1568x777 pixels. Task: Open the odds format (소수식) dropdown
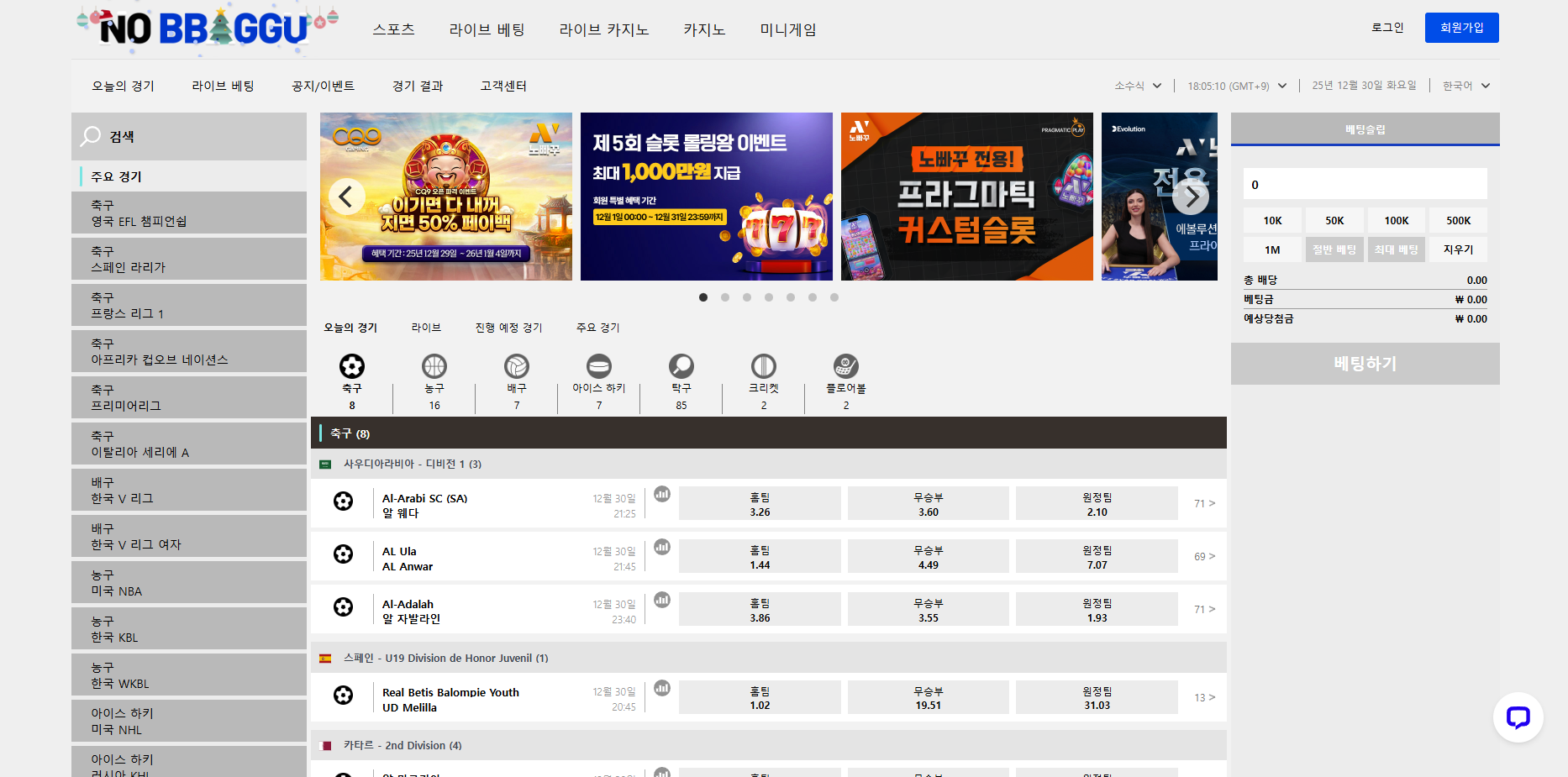click(1138, 86)
